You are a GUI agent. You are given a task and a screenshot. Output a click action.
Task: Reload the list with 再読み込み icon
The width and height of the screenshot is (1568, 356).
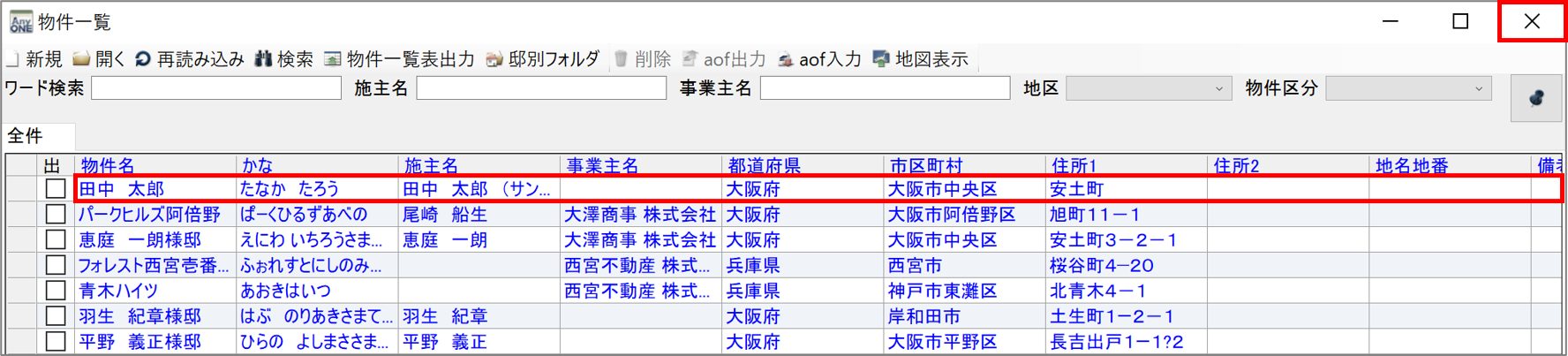143,59
